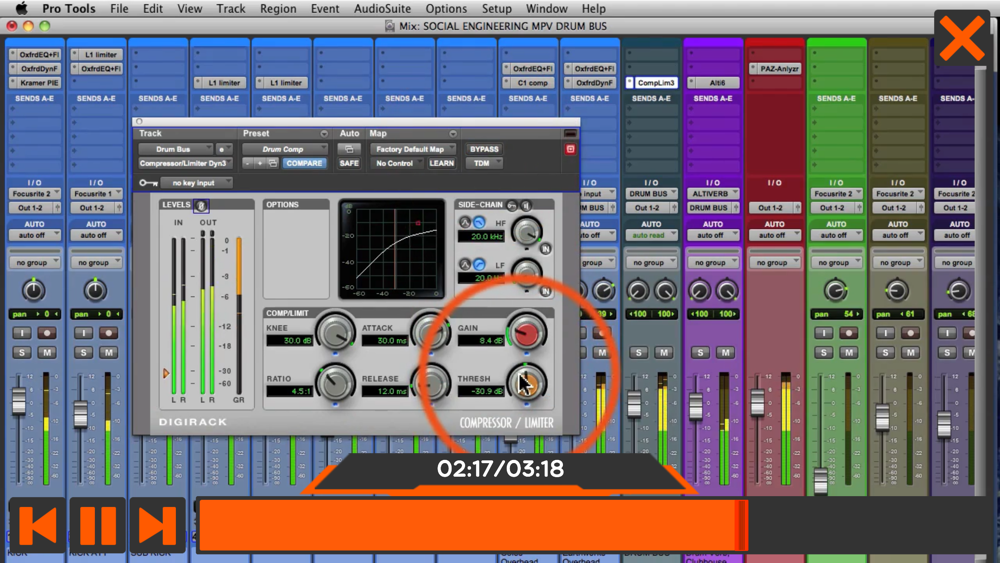Select the blue LF high-pass filter shape icon
This screenshot has width=1000, height=563.
479,265
